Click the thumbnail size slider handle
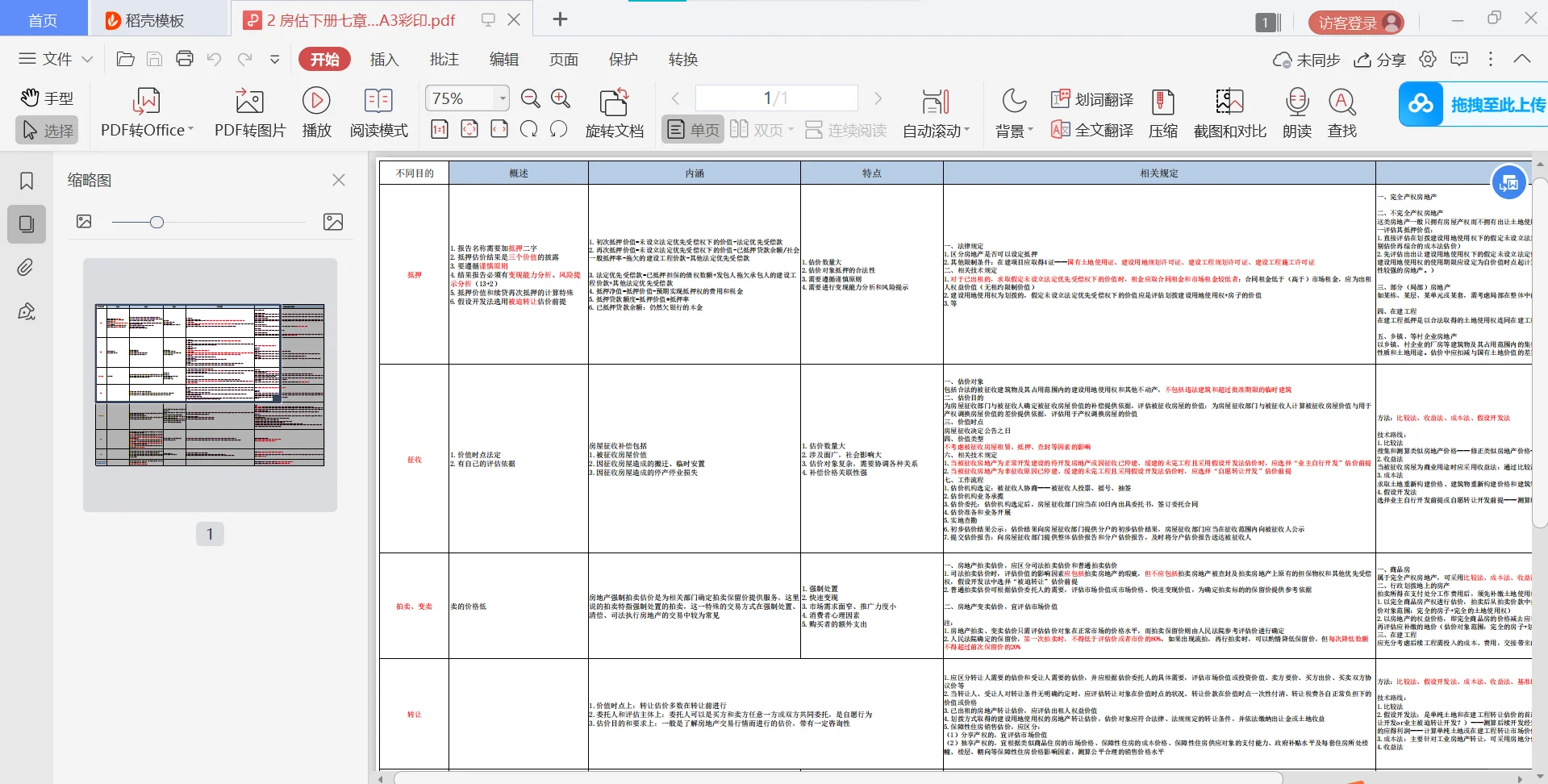1548x784 pixels. click(156, 222)
